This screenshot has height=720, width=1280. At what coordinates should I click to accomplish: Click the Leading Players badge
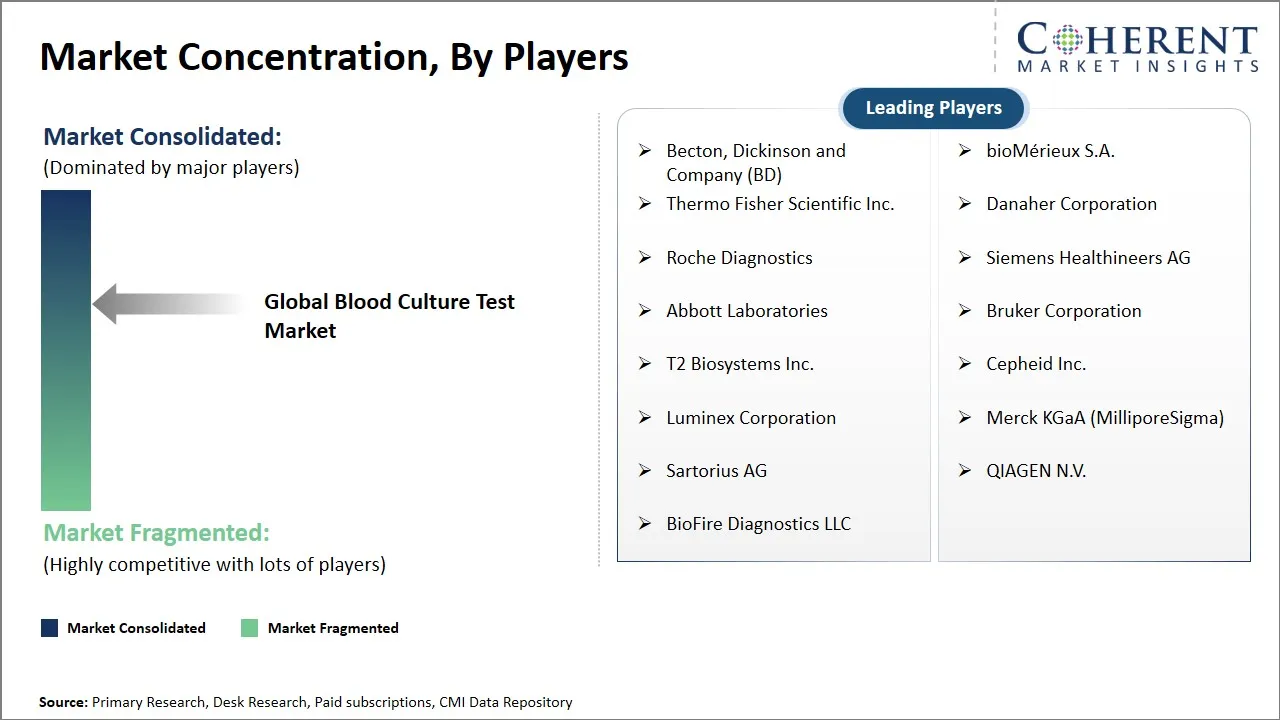click(x=933, y=108)
